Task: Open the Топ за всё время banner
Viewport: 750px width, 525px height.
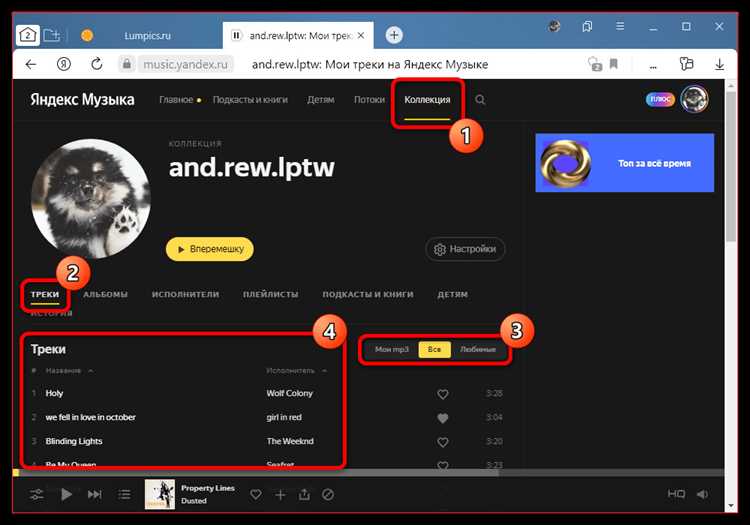Action: pos(625,163)
